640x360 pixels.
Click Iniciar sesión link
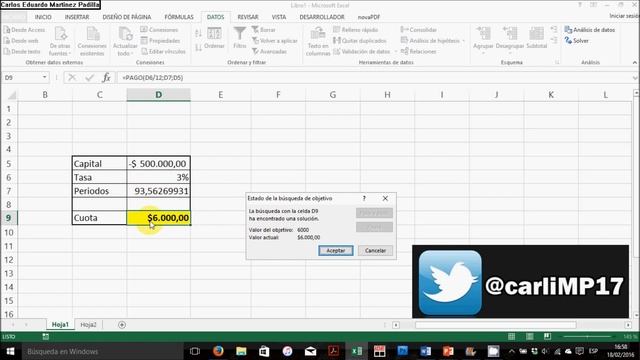pyautogui.click(x=624, y=16)
